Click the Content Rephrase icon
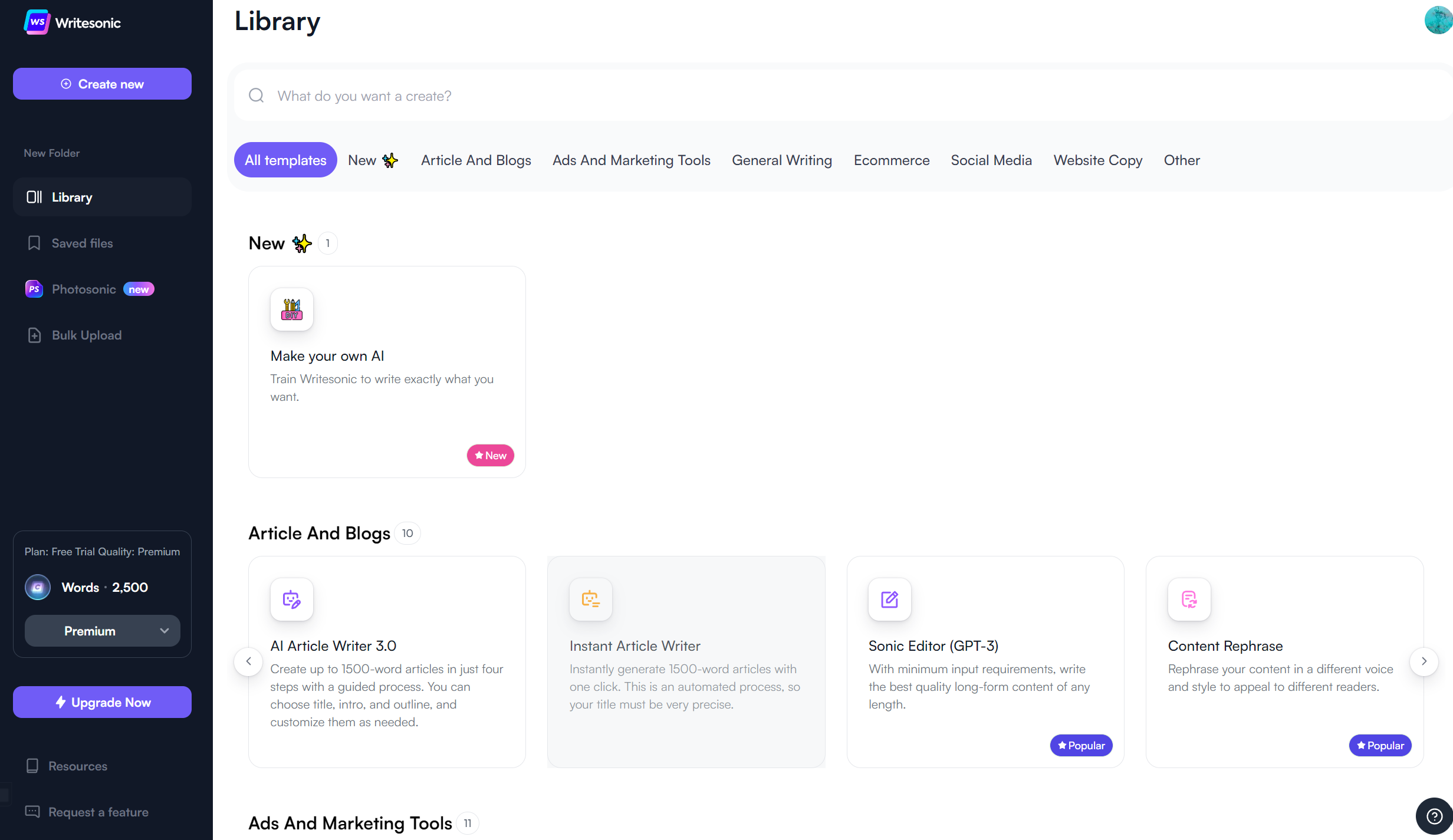 point(1189,599)
